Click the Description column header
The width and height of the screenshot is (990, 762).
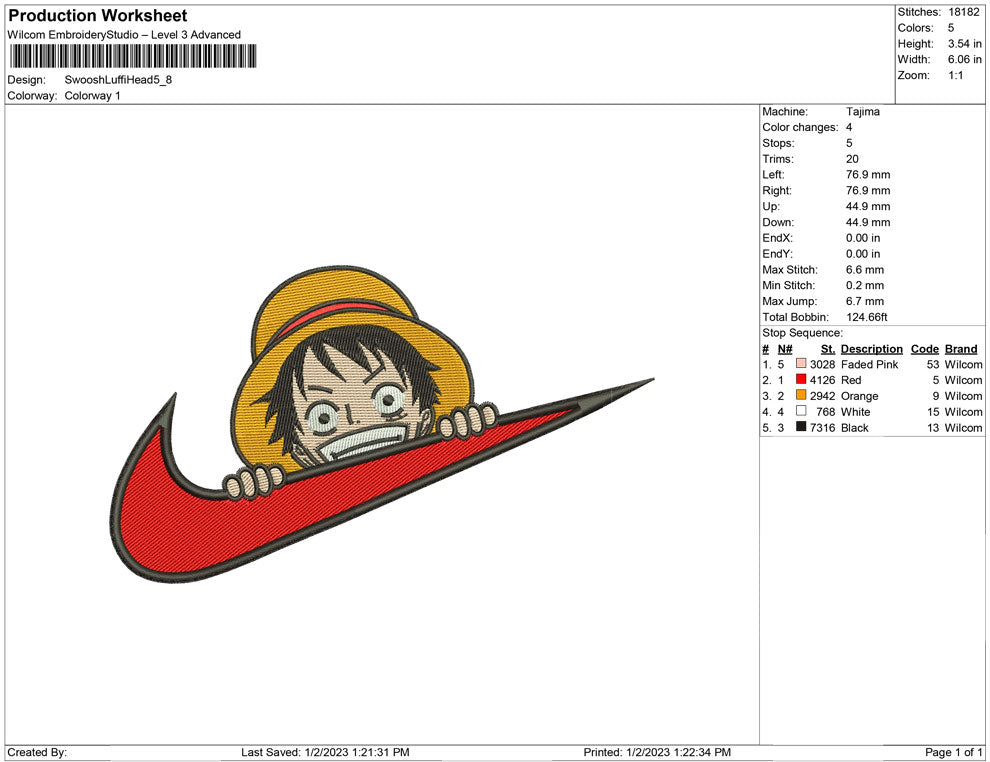click(871, 349)
